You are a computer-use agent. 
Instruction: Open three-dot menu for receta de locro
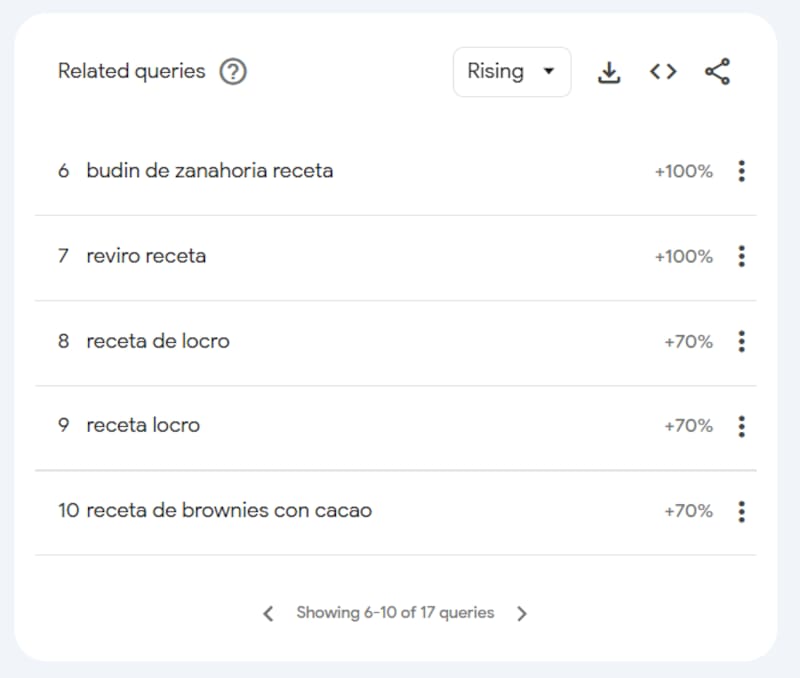click(x=742, y=341)
